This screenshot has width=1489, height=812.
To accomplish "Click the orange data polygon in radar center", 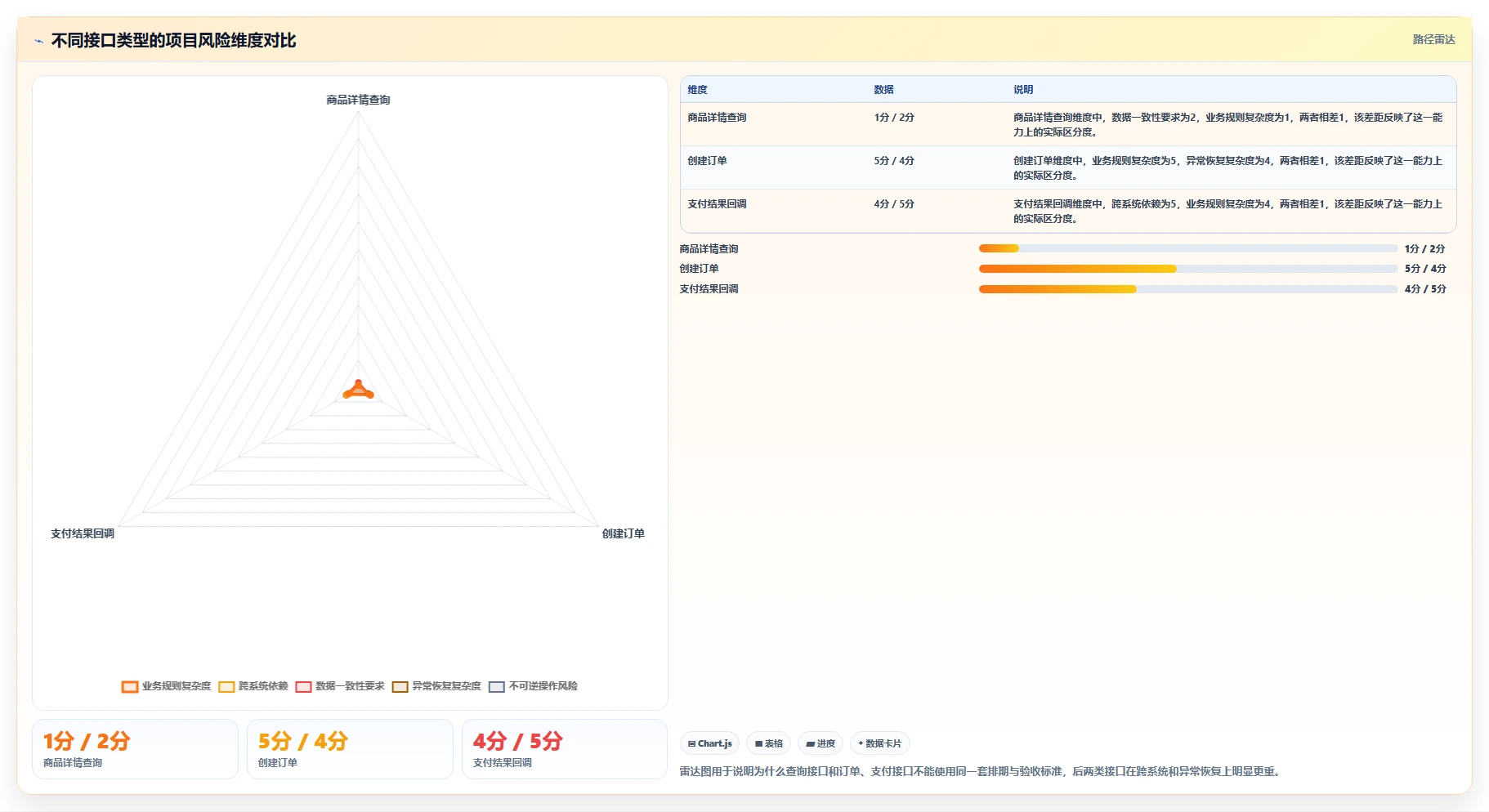I will click(x=358, y=391).
